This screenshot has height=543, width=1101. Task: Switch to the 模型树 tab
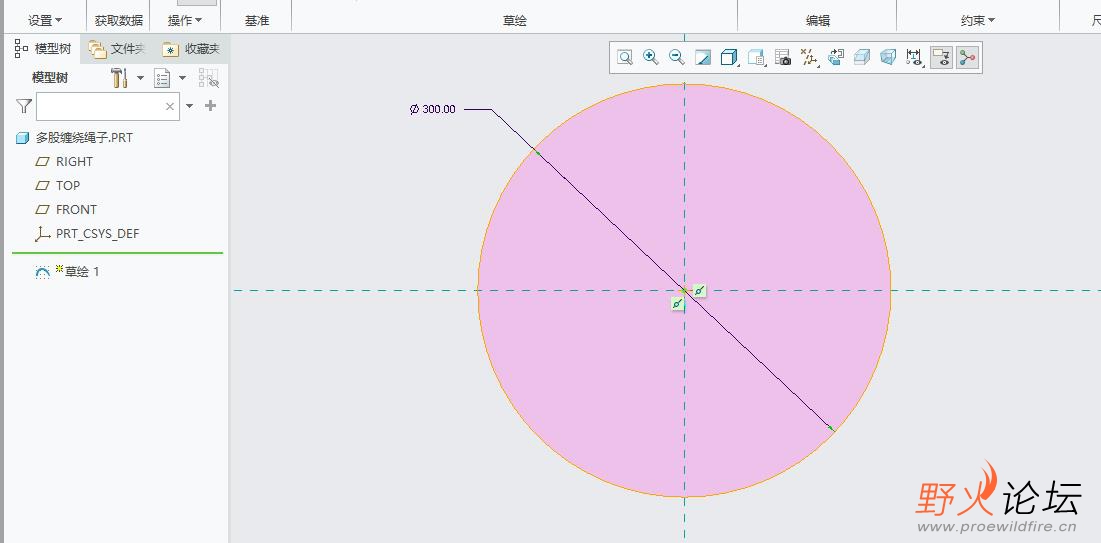tap(43, 49)
